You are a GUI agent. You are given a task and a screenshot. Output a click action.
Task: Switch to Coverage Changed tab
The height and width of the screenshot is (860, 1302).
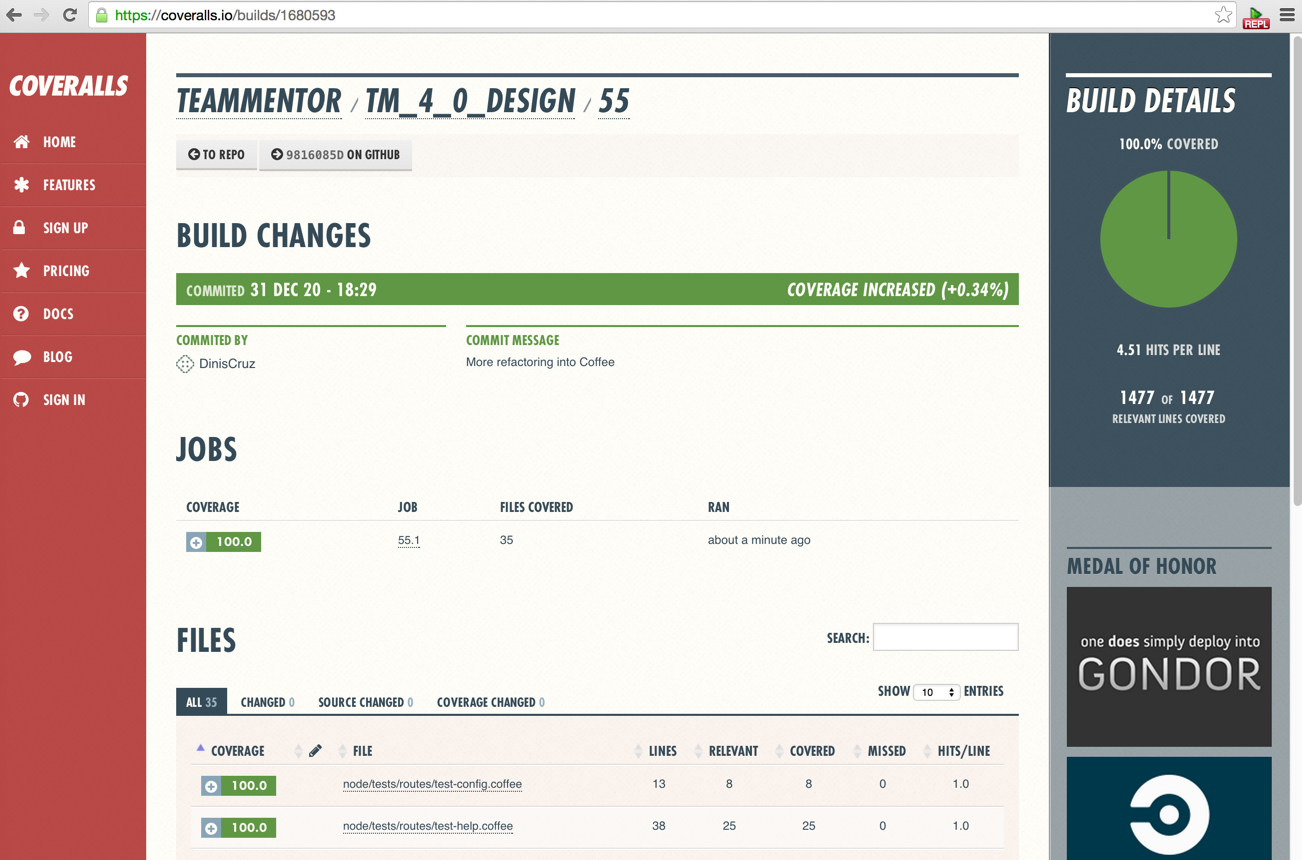pos(490,702)
